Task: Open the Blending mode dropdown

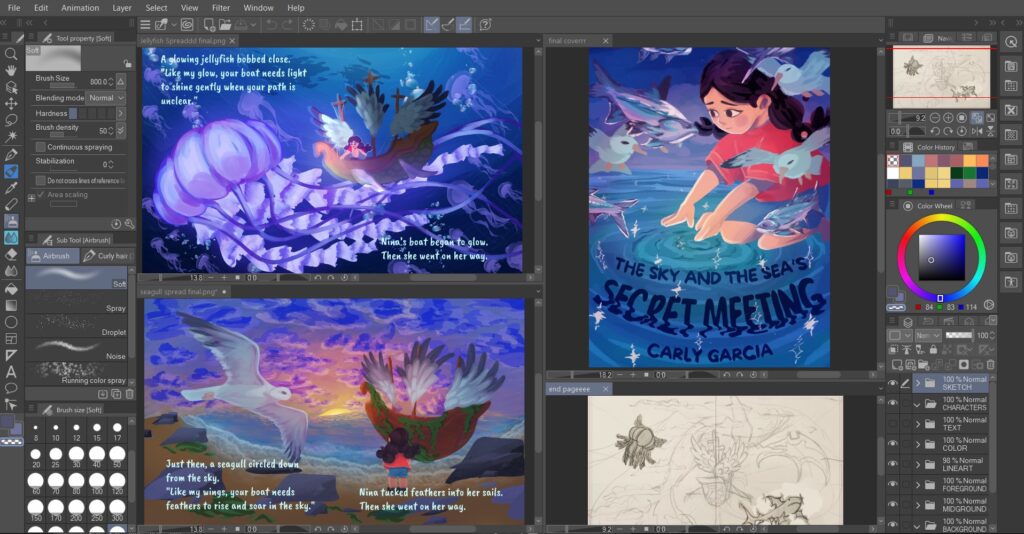Action: [105, 98]
